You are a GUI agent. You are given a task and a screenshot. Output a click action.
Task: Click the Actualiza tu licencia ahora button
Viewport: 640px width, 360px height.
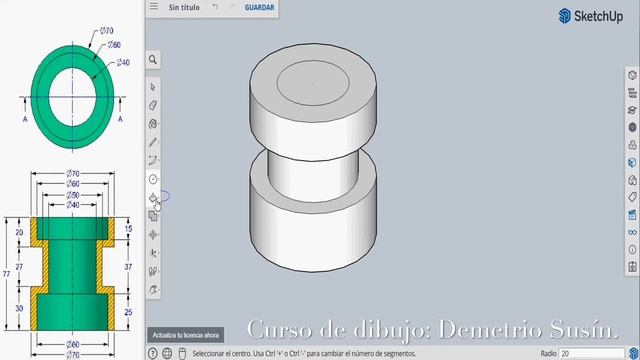pos(186,335)
